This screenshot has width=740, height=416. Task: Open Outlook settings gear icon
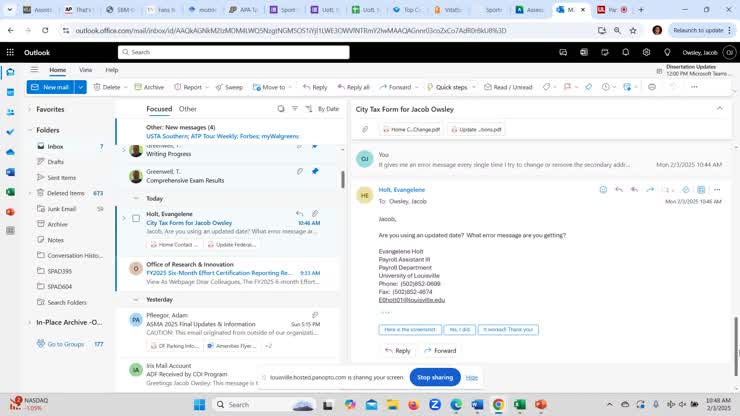tap(646, 52)
